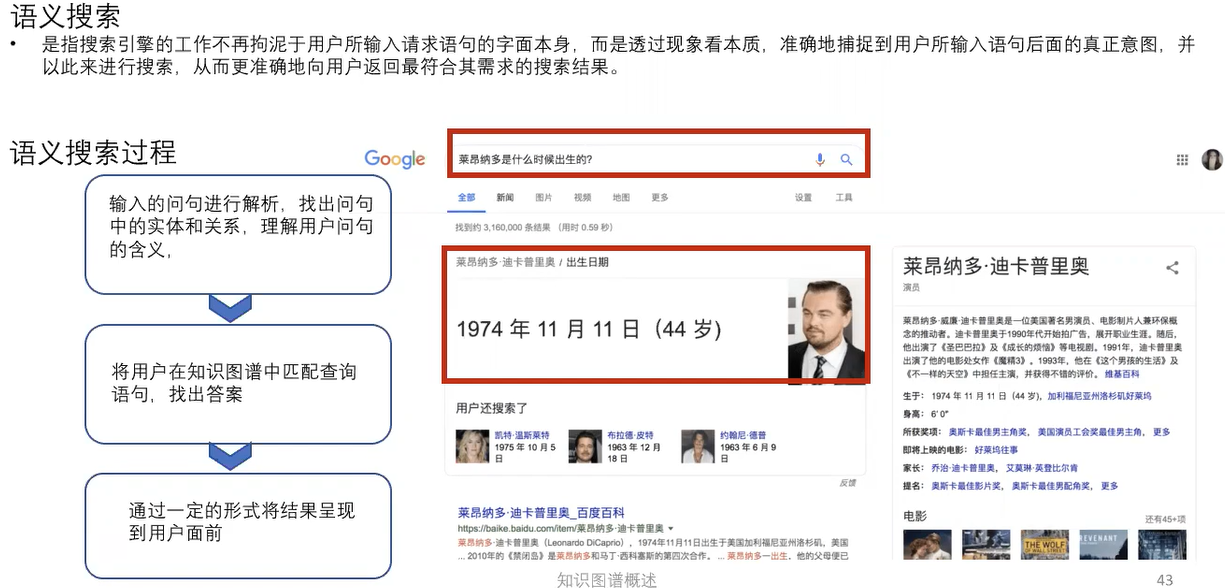This screenshot has width=1225, height=588.
Task: Click the 输入的问句进行解析 process box
Action: click(x=237, y=233)
